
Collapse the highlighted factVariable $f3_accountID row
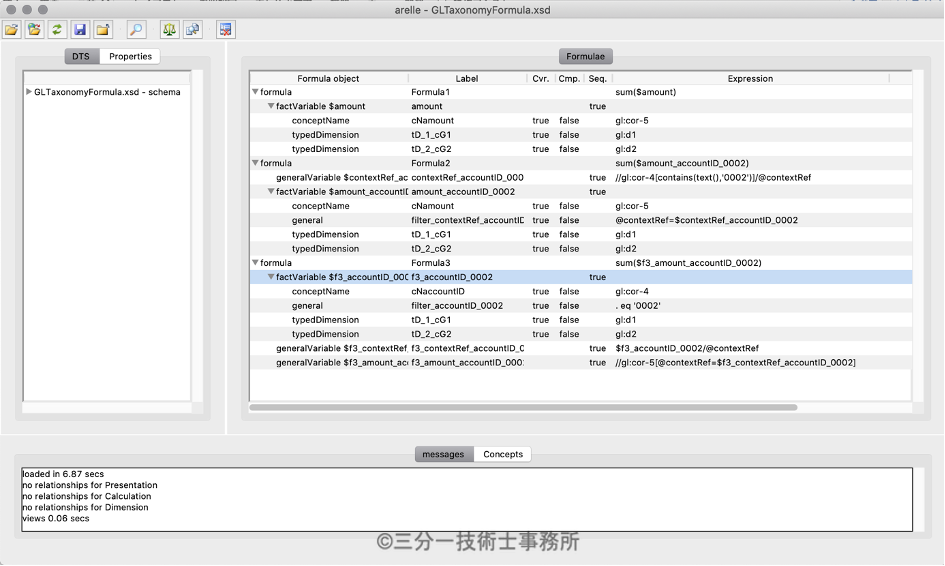[271, 277]
